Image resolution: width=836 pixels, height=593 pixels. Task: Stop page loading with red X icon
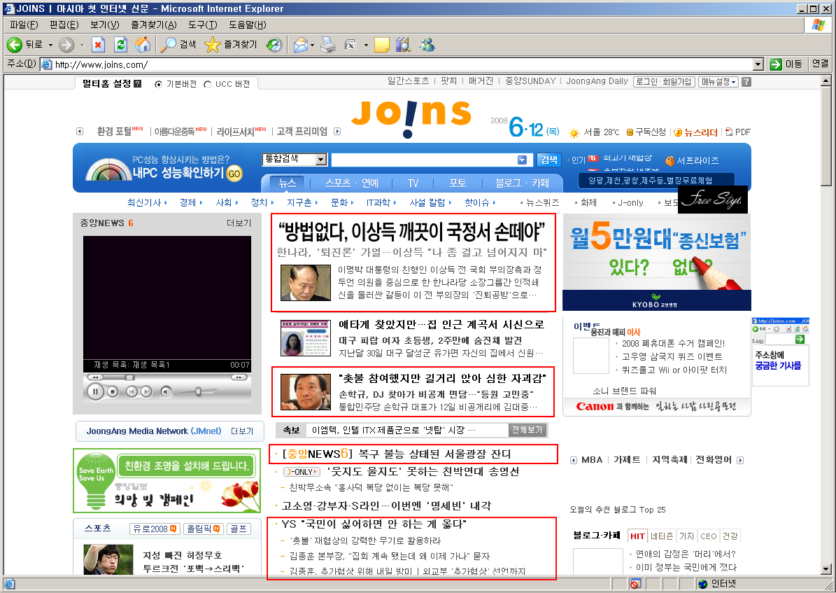[98, 45]
